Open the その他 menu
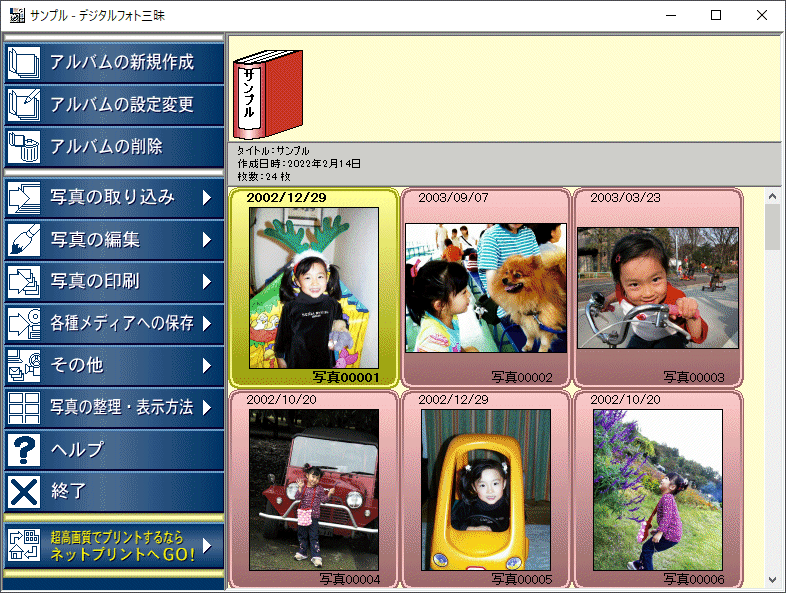The height and width of the screenshot is (593, 786). click(x=114, y=366)
